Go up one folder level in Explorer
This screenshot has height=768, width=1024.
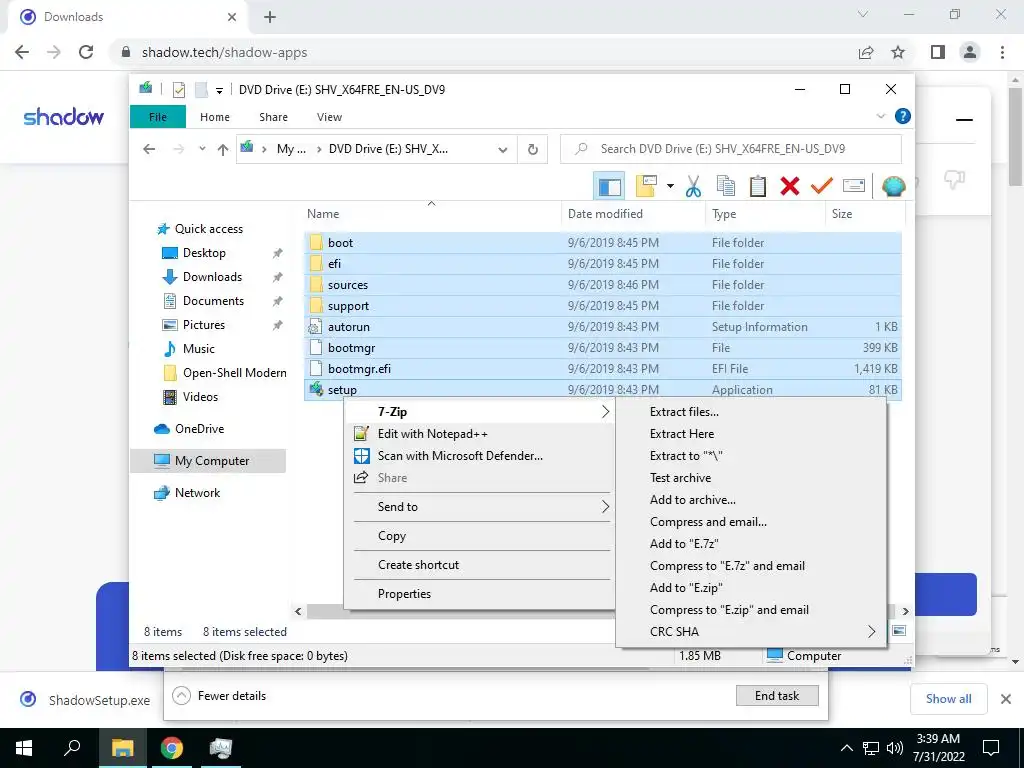223,150
